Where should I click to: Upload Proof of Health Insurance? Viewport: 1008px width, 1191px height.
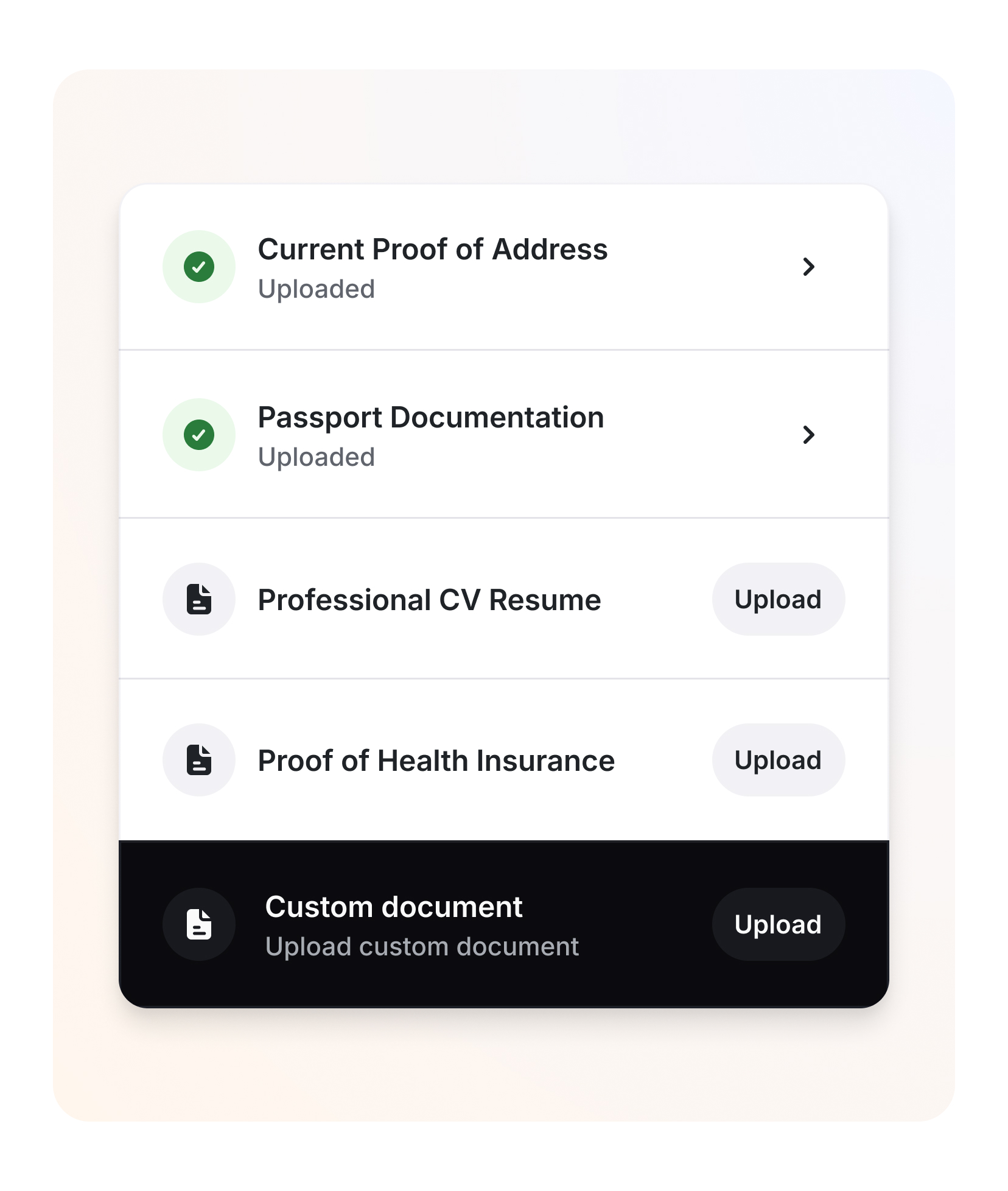779,760
